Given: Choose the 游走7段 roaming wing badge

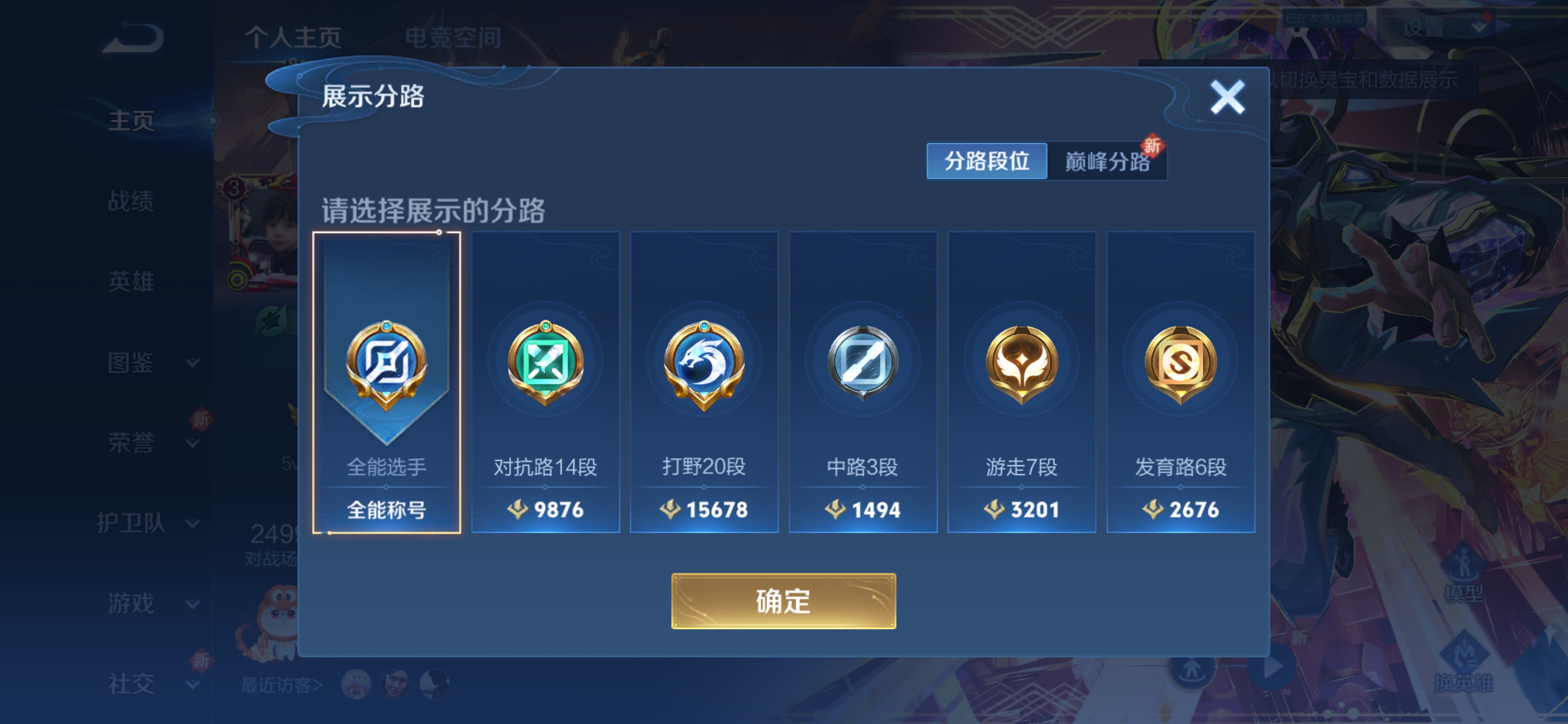Looking at the screenshot, I should (x=1021, y=364).
